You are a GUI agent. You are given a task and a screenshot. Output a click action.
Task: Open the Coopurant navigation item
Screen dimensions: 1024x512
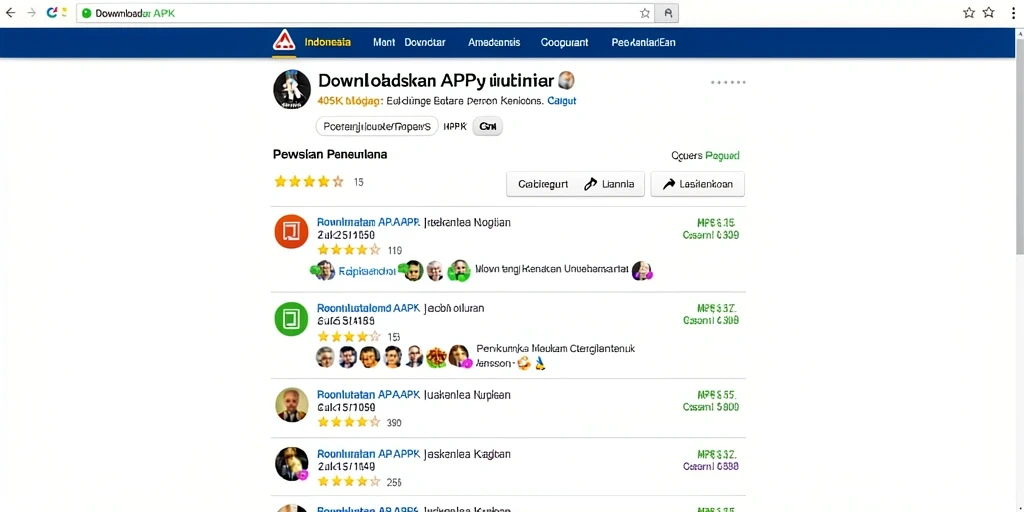pyautogui.click(x=564, y=42)
